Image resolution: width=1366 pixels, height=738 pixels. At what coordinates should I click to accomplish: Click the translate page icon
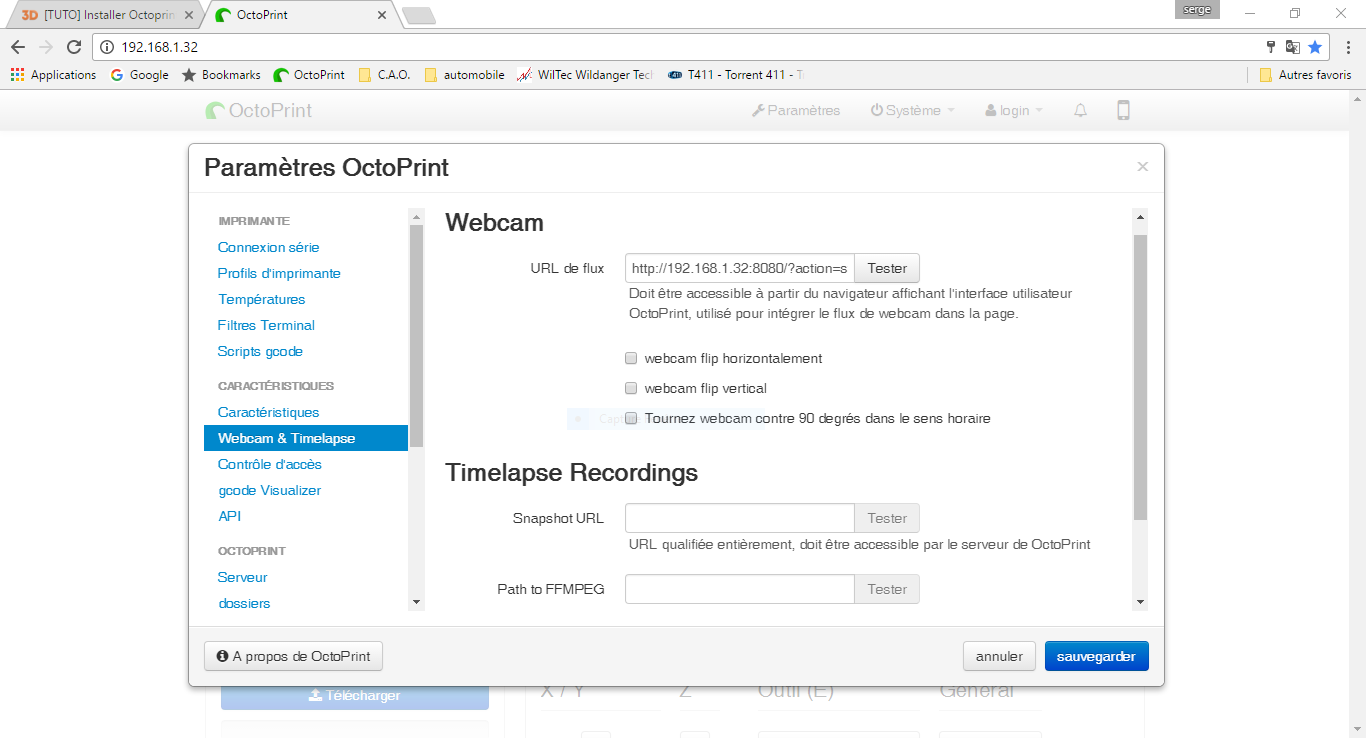pos(1293,47)
